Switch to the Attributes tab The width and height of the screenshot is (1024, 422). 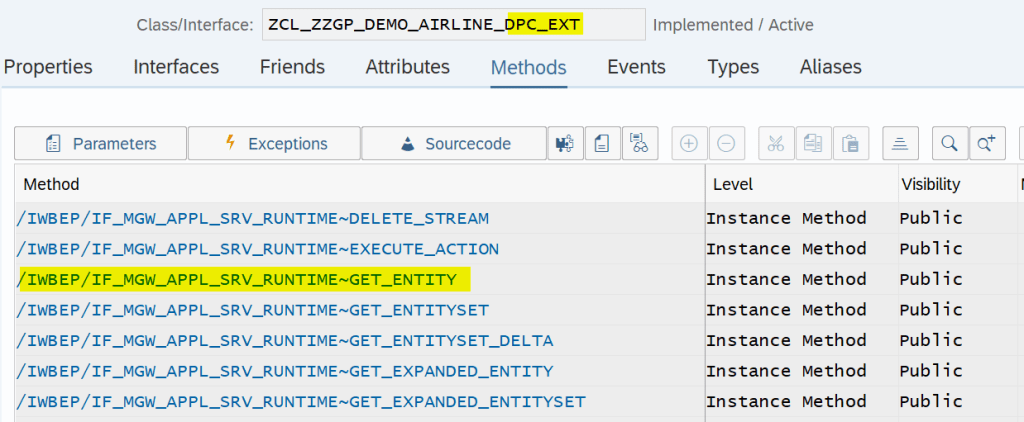click(407, 67)
